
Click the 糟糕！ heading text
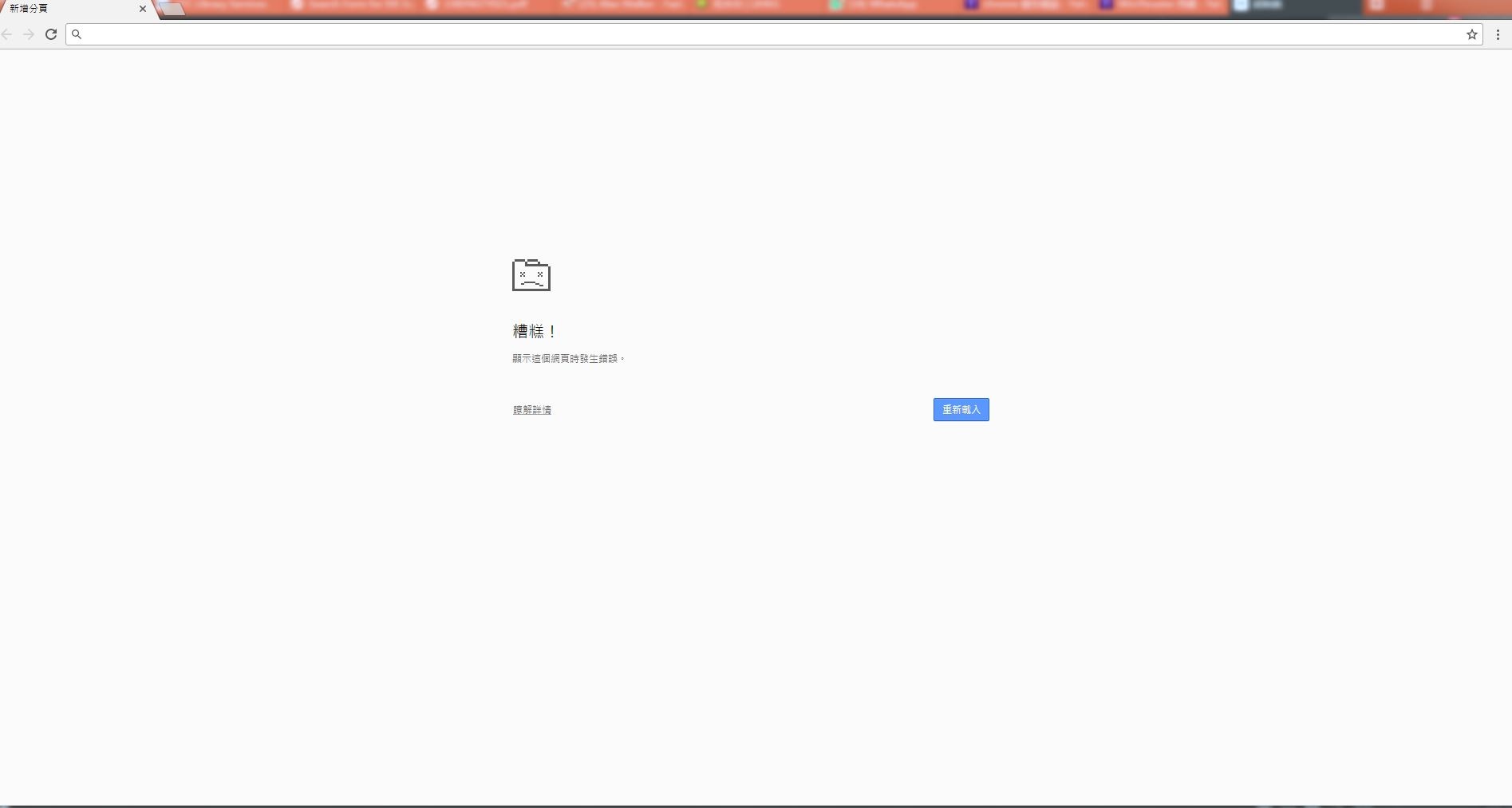(x=535, y=331)
